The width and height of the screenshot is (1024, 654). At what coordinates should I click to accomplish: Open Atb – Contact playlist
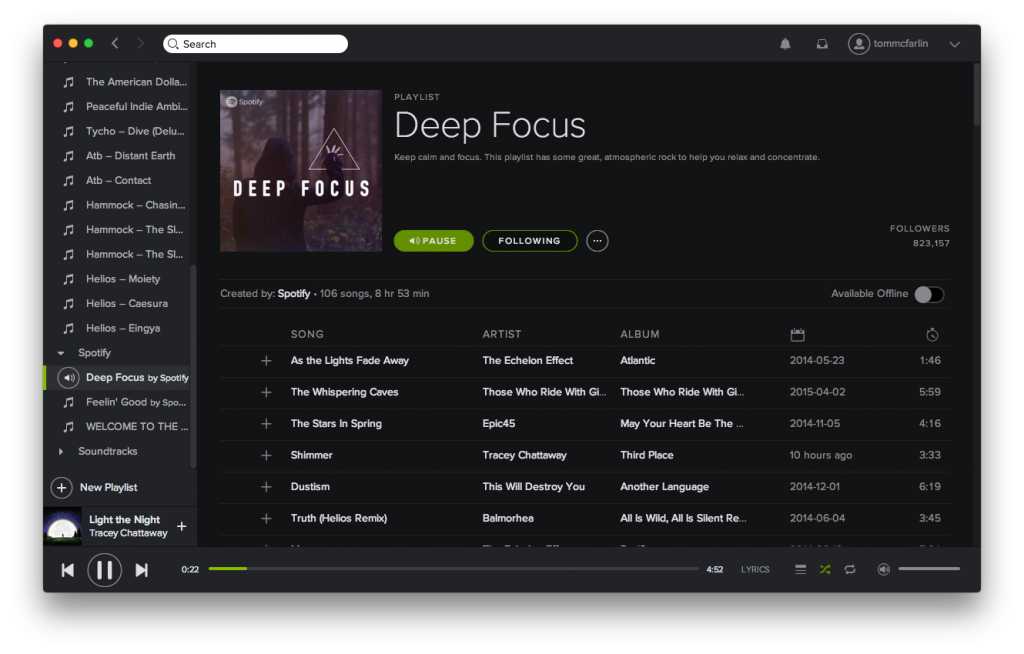118,180
